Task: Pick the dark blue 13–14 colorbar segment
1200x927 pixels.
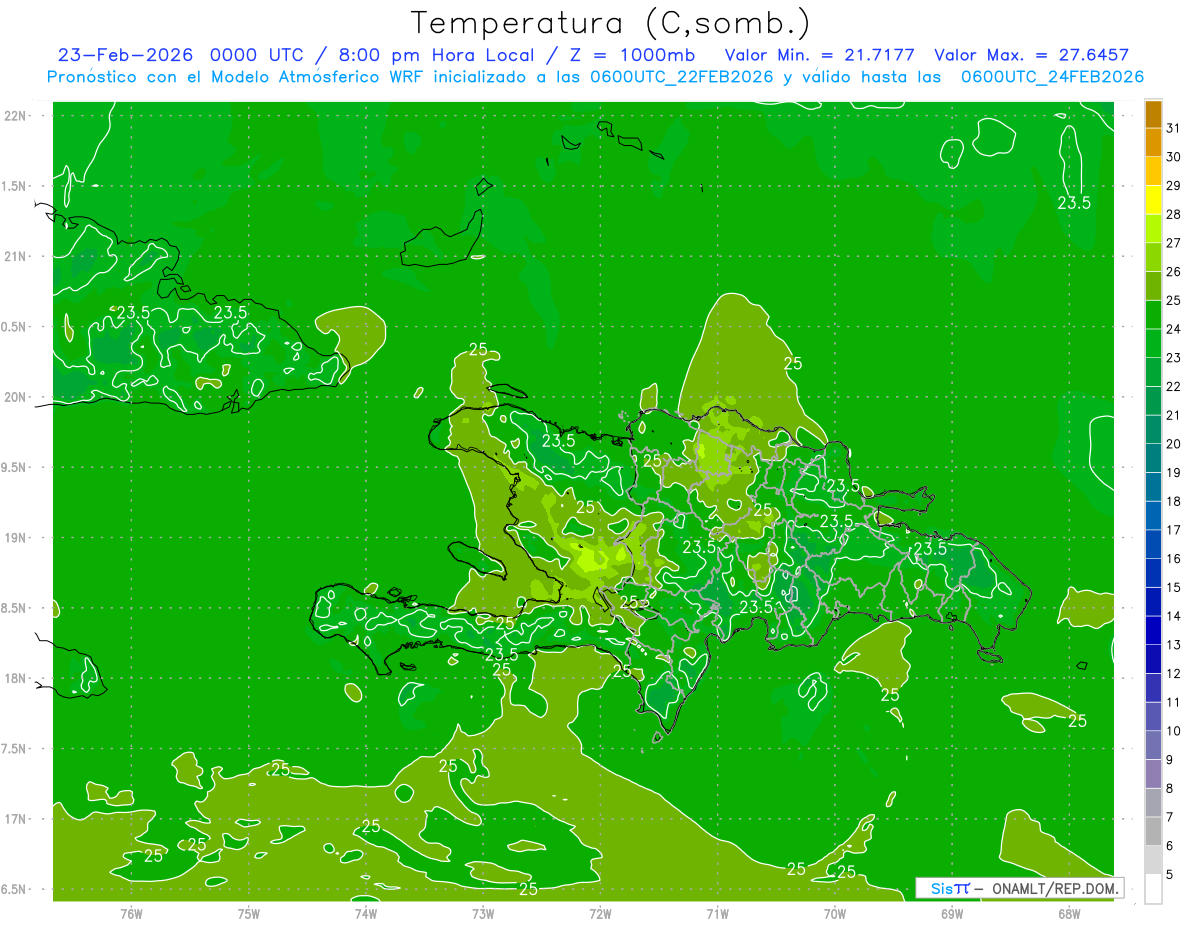Action: [x=1153, y=630]
